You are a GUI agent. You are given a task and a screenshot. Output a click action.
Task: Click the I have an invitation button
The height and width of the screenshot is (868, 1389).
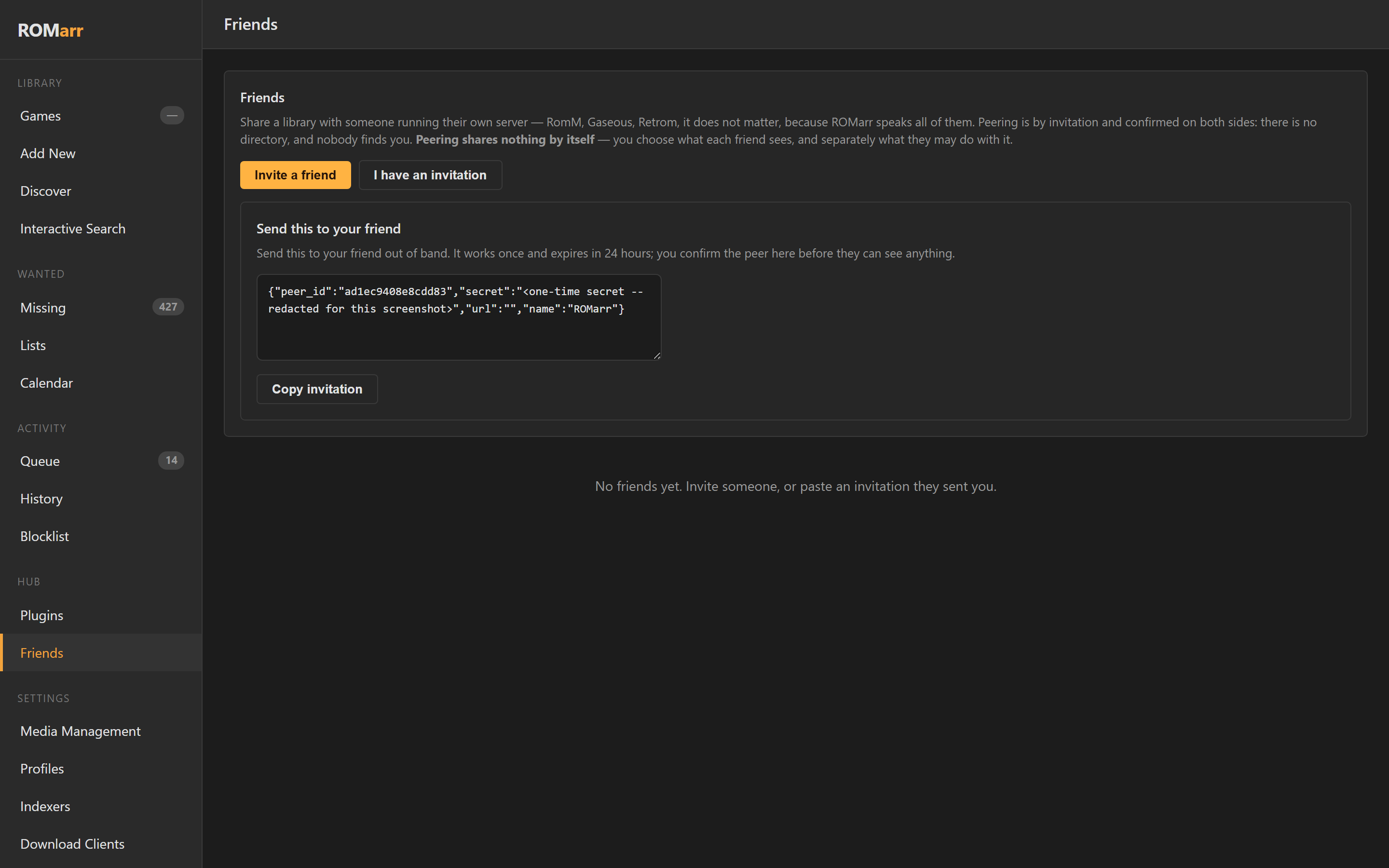click(430, 175)
